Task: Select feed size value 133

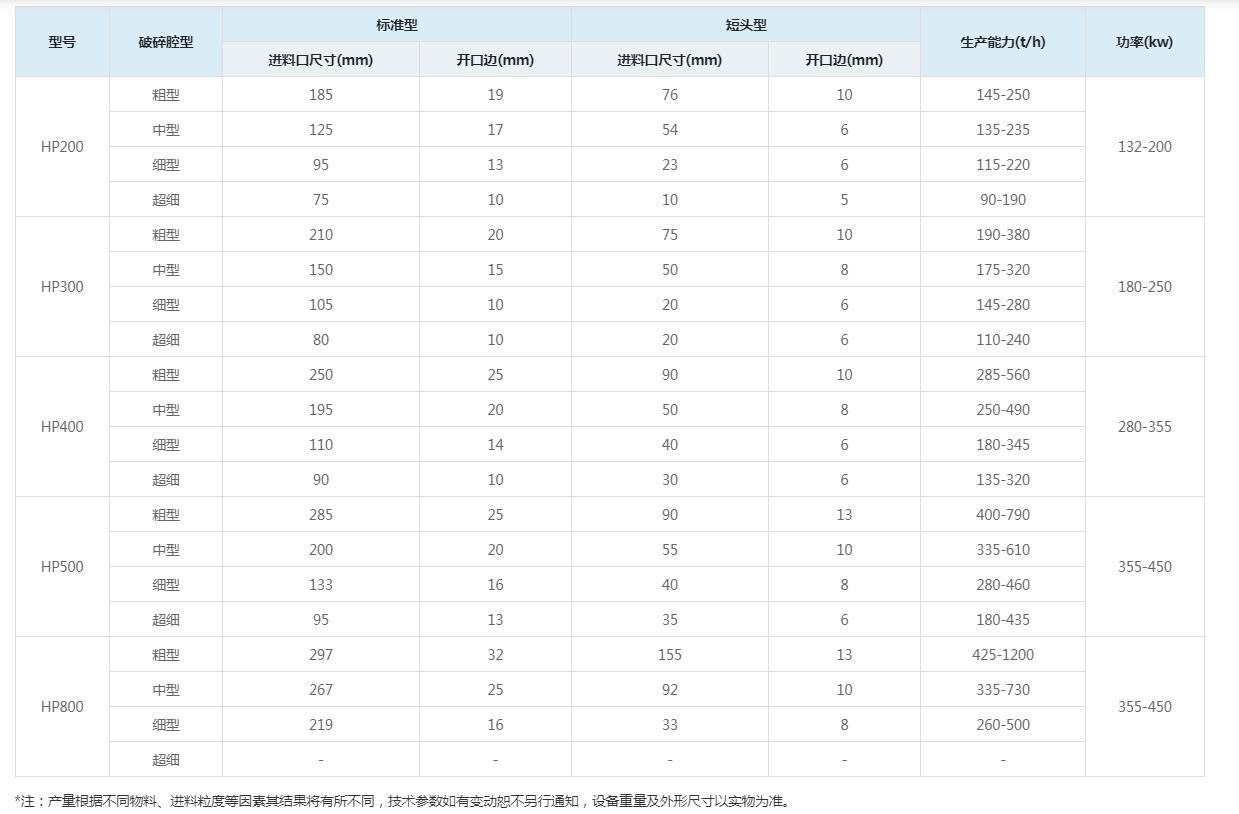Action: pyautogui.click(x=321, y=585)
